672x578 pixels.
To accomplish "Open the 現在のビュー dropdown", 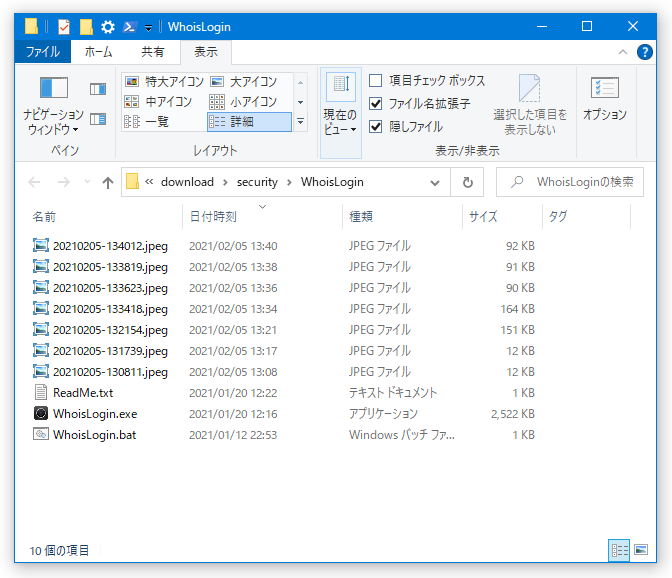I will pos(340,113).
